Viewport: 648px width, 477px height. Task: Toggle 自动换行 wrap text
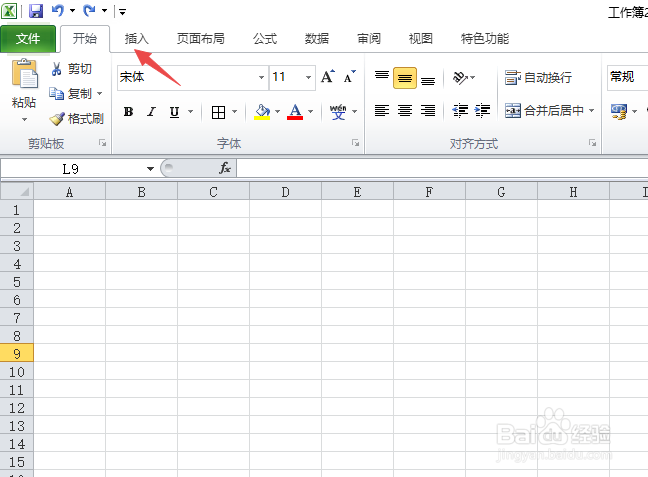538,77
